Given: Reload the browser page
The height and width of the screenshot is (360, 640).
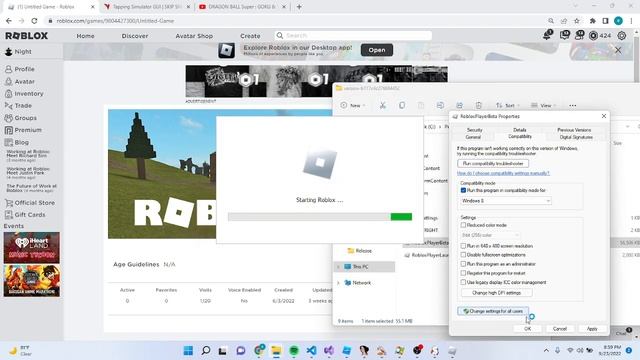Looking at the screenshot, I should (x=34, y=21).
